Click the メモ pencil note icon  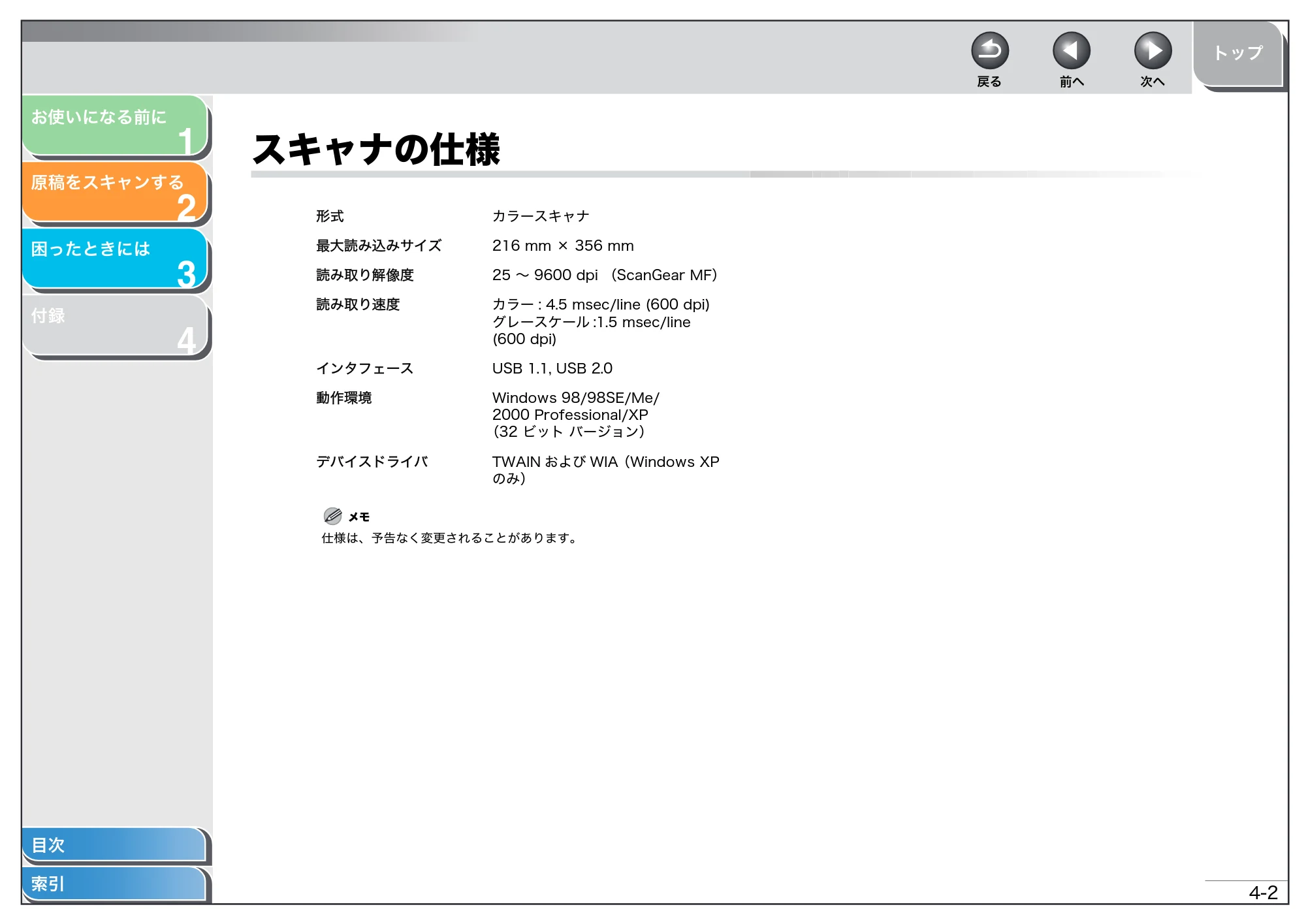tap(332, 516)
